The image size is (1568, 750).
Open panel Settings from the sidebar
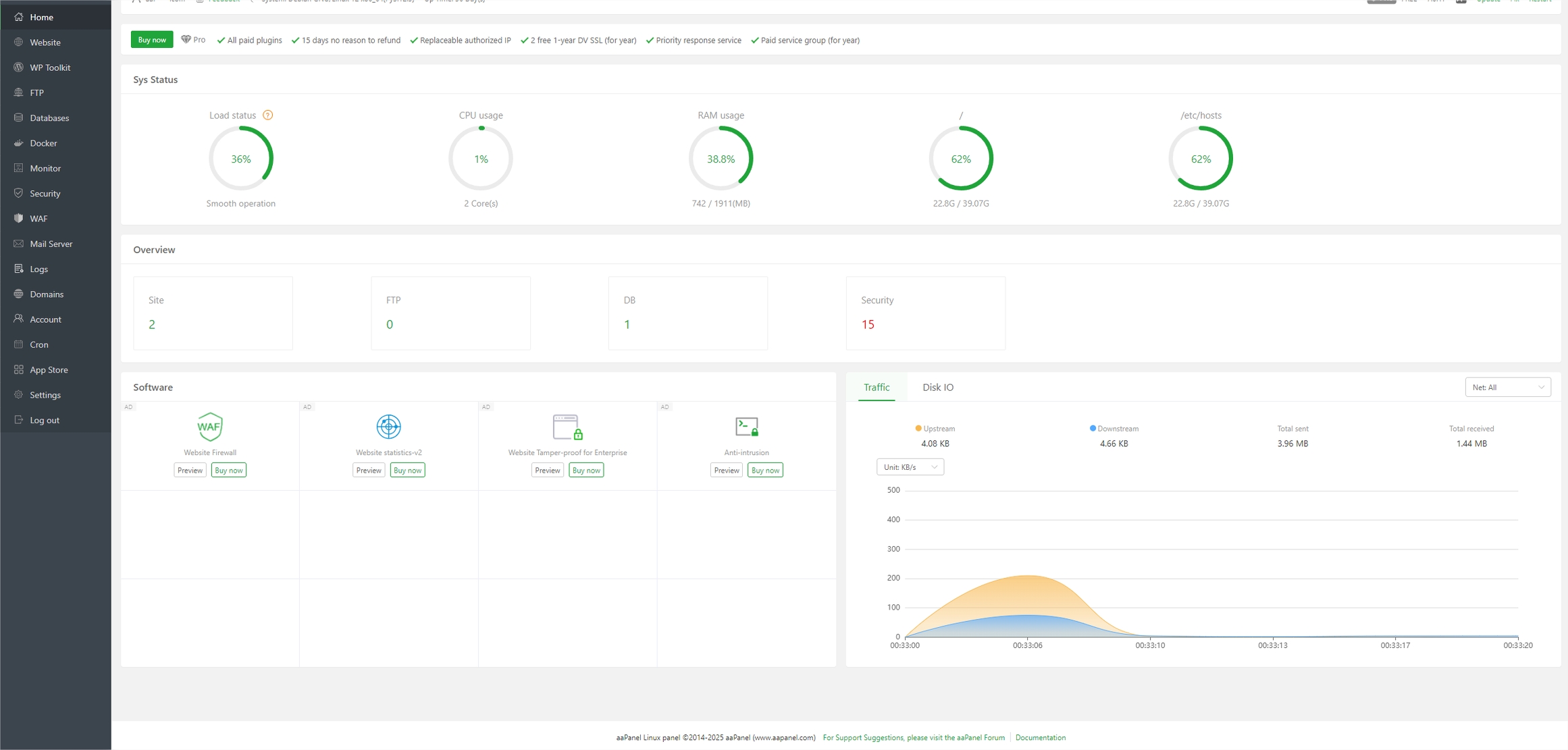[55, 395]
